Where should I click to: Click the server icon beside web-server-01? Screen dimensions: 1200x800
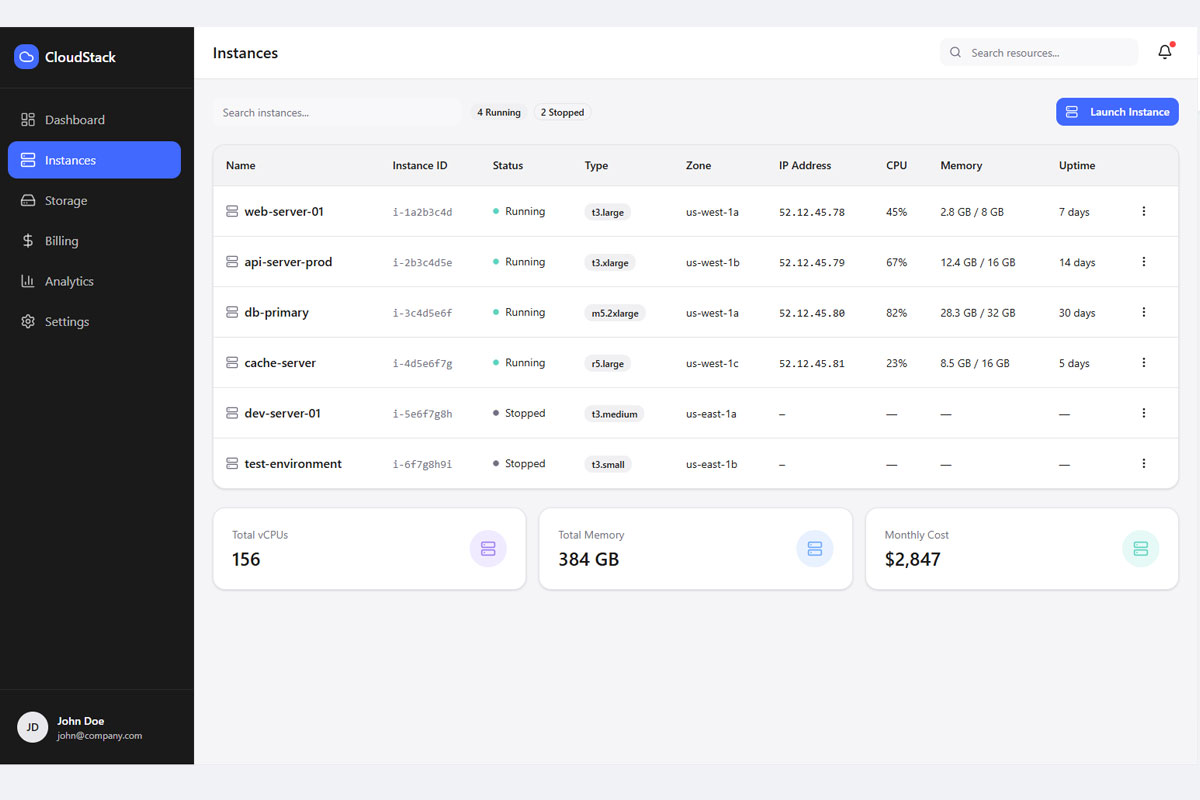tap(232, 212)
